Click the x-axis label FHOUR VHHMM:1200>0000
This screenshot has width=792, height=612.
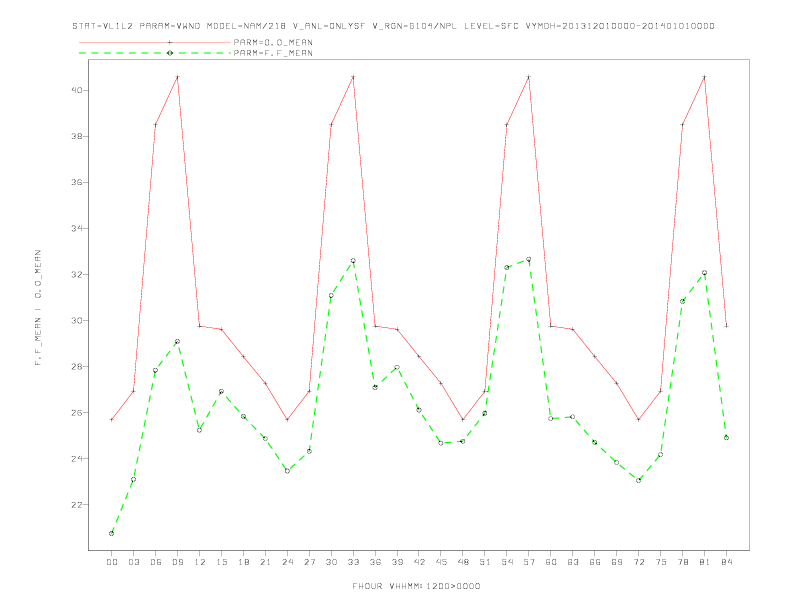pyautogui.click(x=416, y=586)
